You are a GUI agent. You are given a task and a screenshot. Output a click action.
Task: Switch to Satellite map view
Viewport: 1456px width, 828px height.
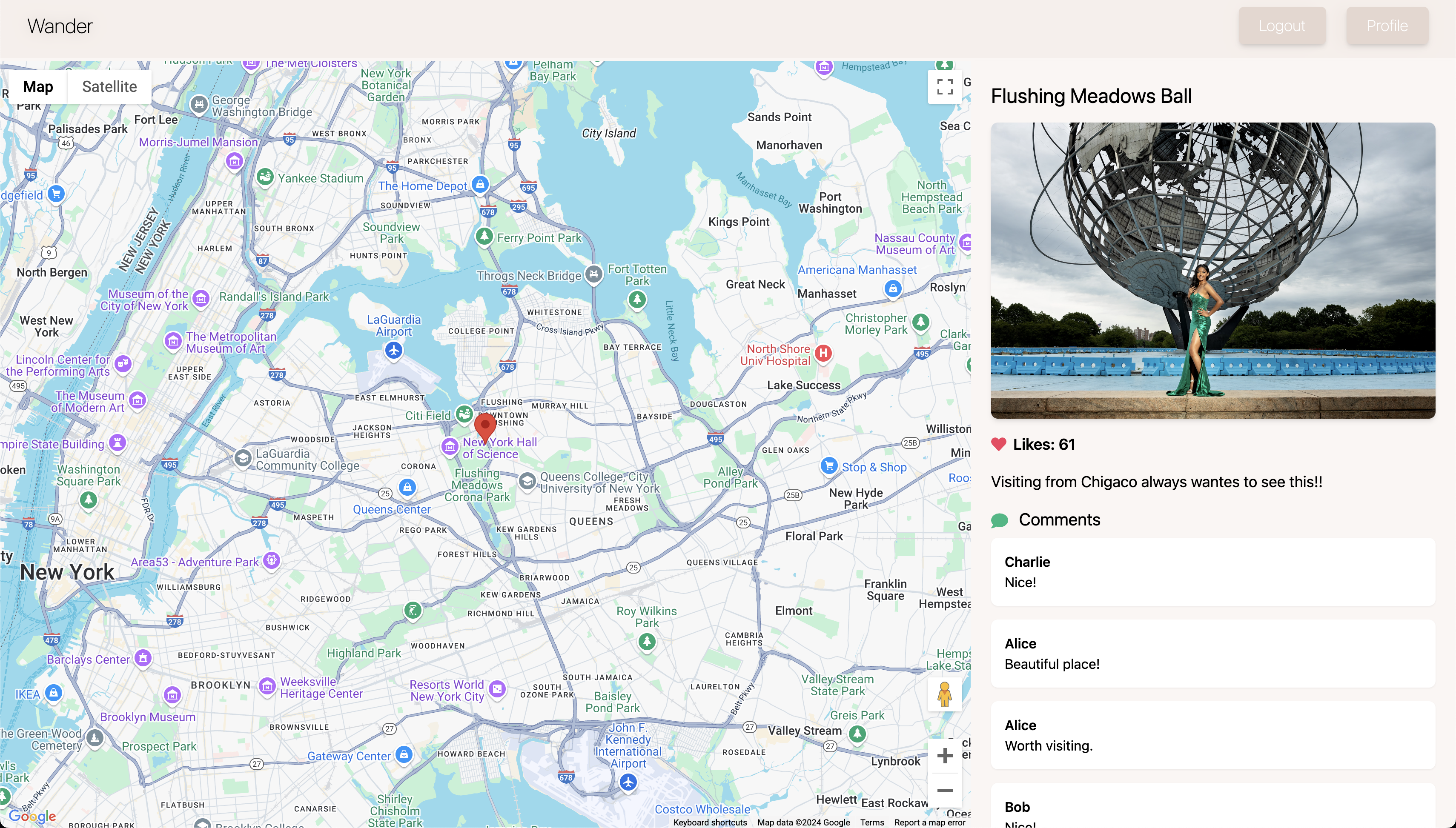point(109,86)
